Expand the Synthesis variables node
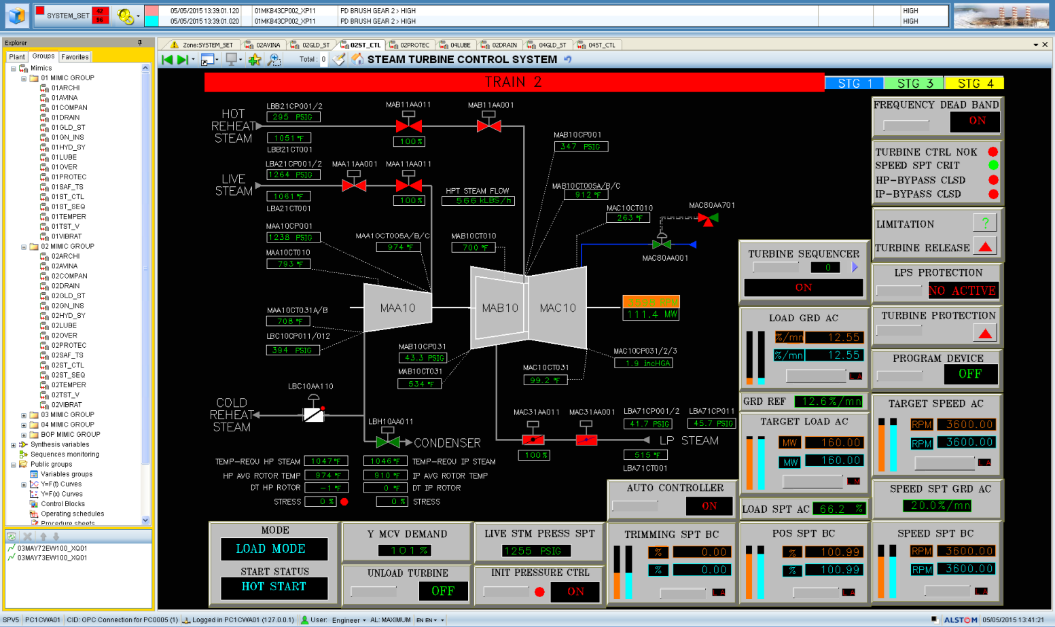The height and width of the screenshot is (627, 1055). [14, 444]
